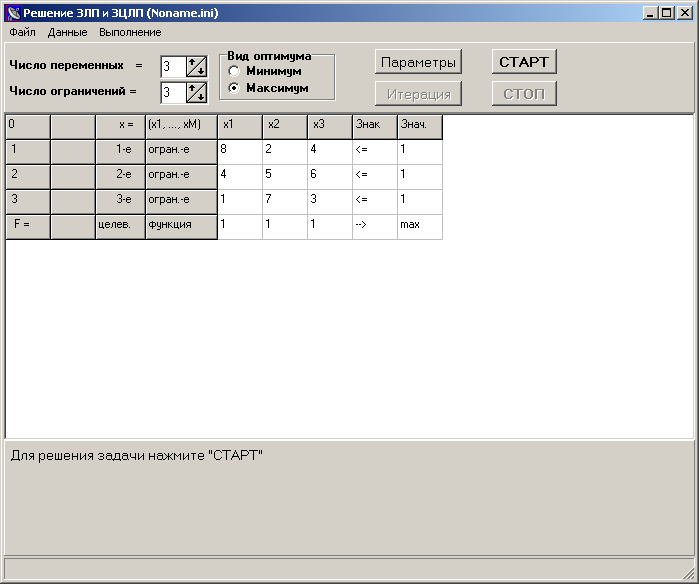Click the value cell of 1st constraint

(420, 152)
